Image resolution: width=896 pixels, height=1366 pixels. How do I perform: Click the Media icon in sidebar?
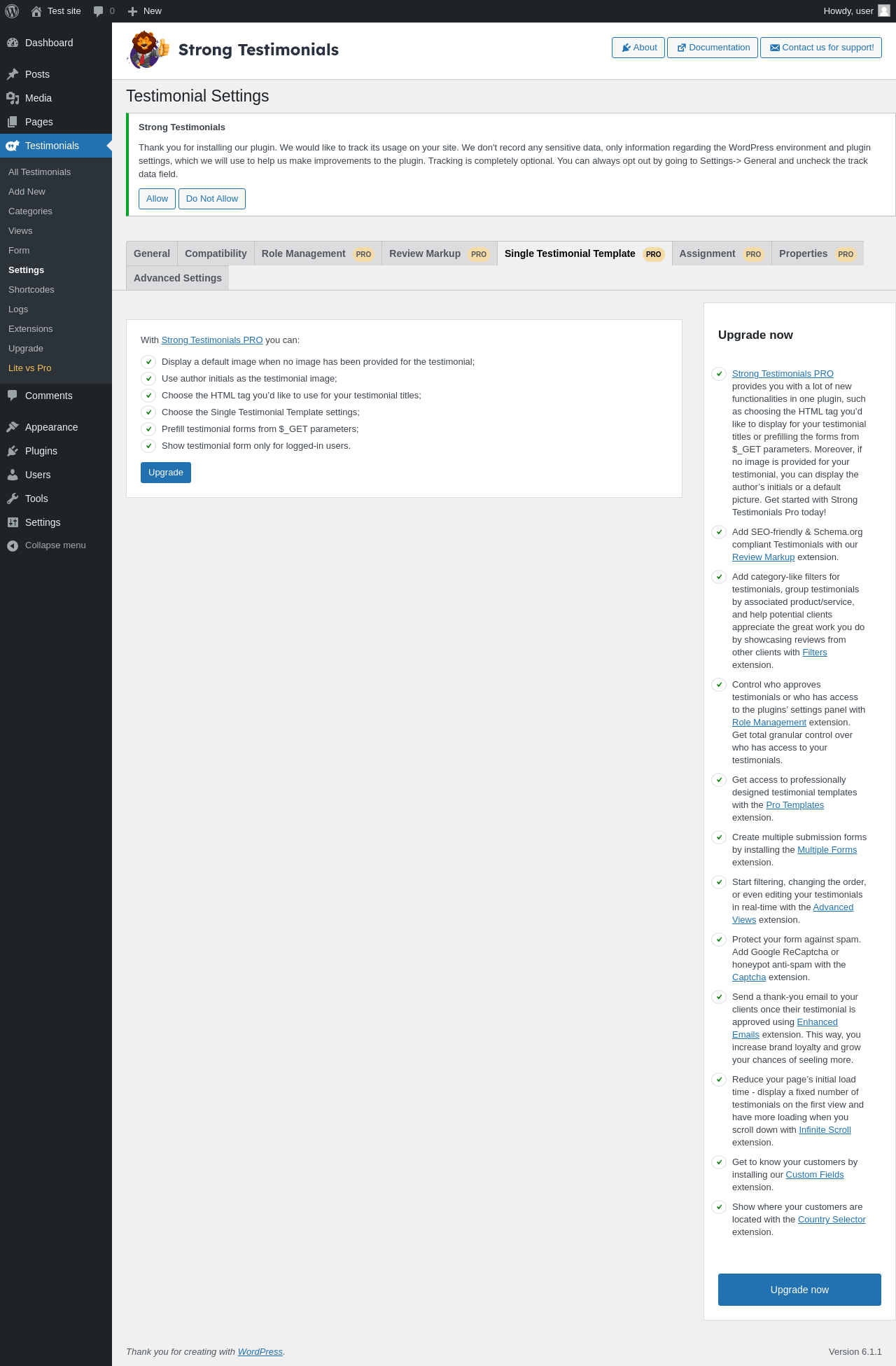coord(13,98)
